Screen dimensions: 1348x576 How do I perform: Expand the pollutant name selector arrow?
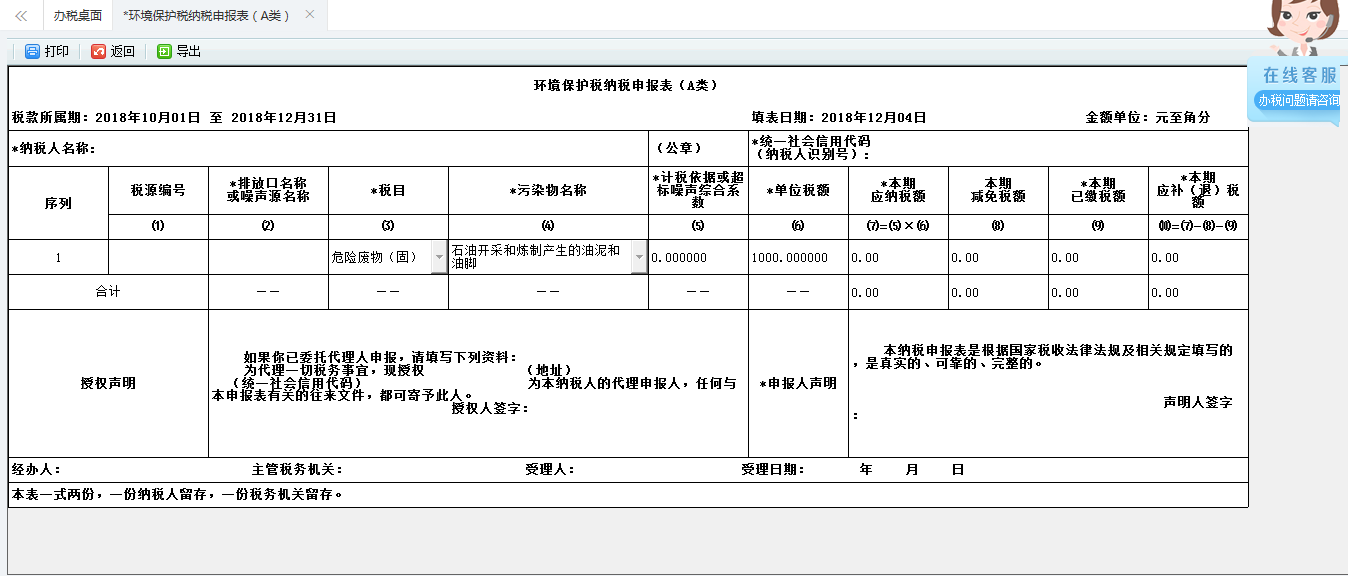640,256
